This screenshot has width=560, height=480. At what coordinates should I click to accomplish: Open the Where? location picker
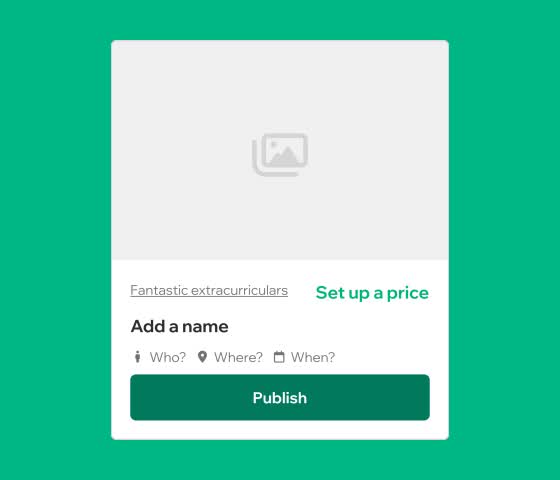pyautogui.click(x=238, y=357)
